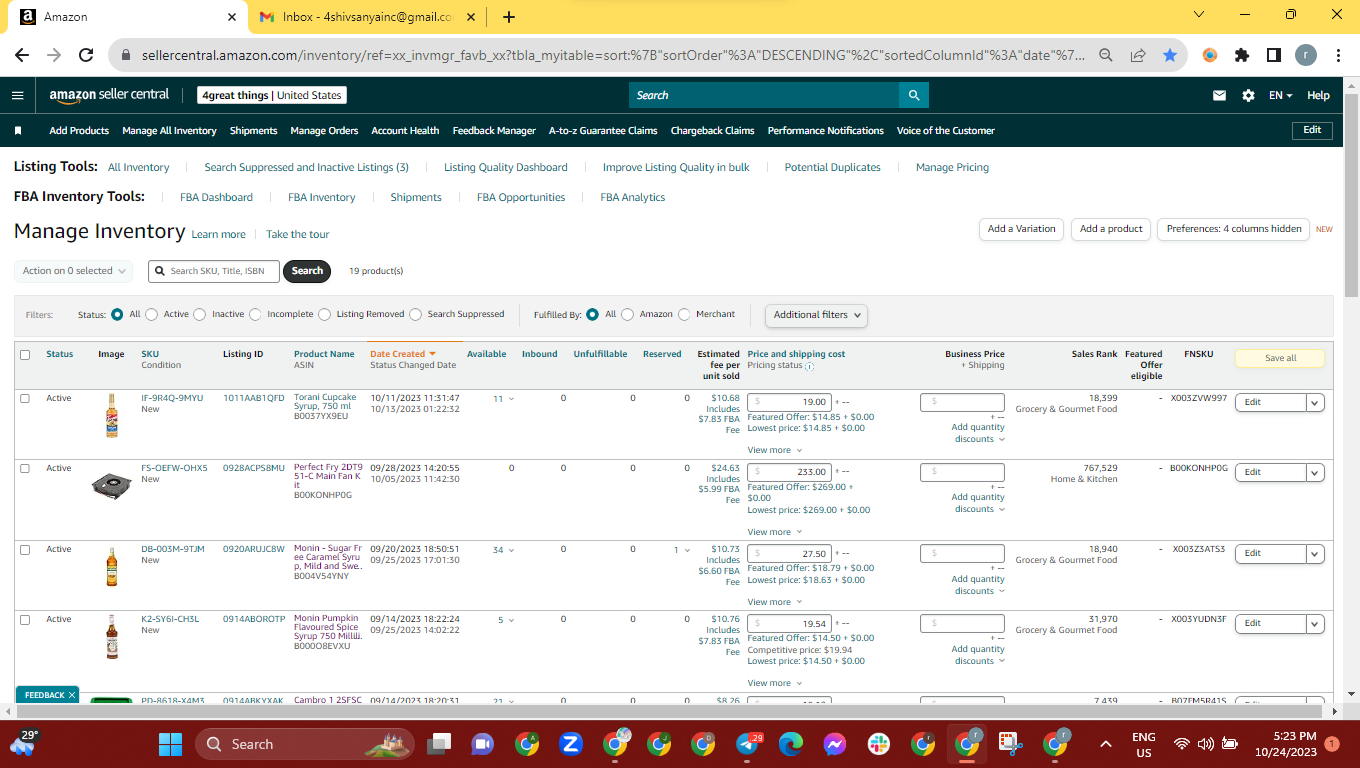1360x768 pixels.
Task: Click the info icon next to Pricing status
Action: [x=809, y=366]
